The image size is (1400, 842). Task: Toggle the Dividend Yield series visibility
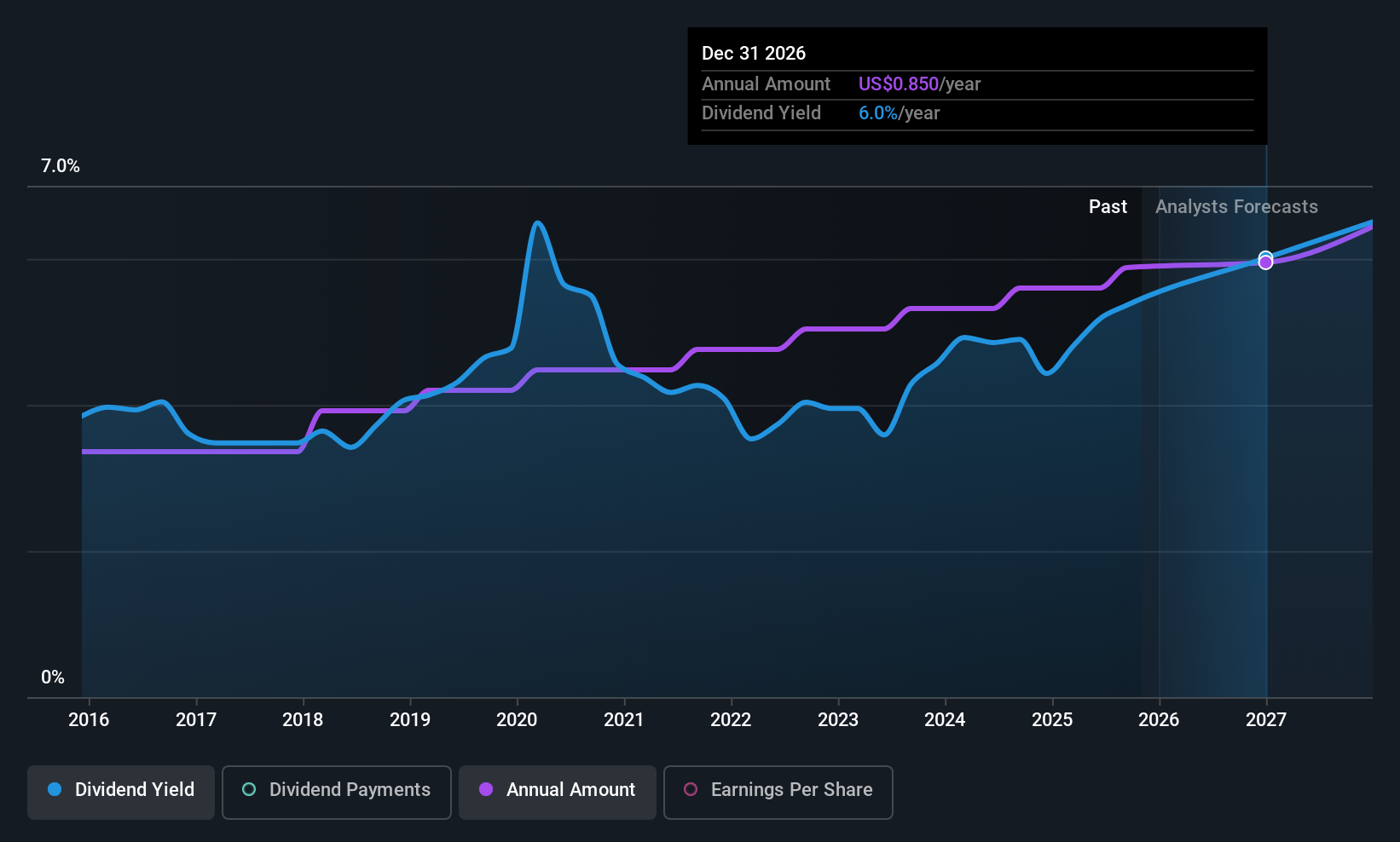tap(120, 792)
